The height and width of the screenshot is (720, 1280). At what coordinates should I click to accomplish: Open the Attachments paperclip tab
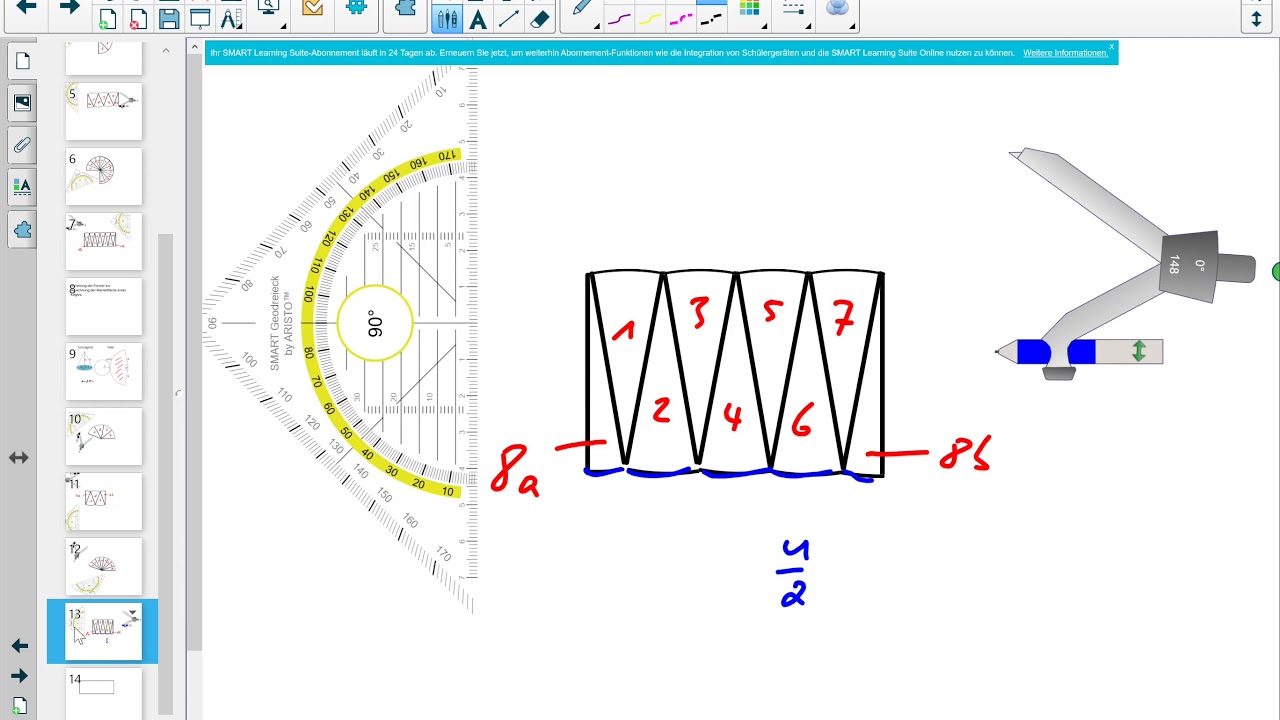tap(22, 144)
